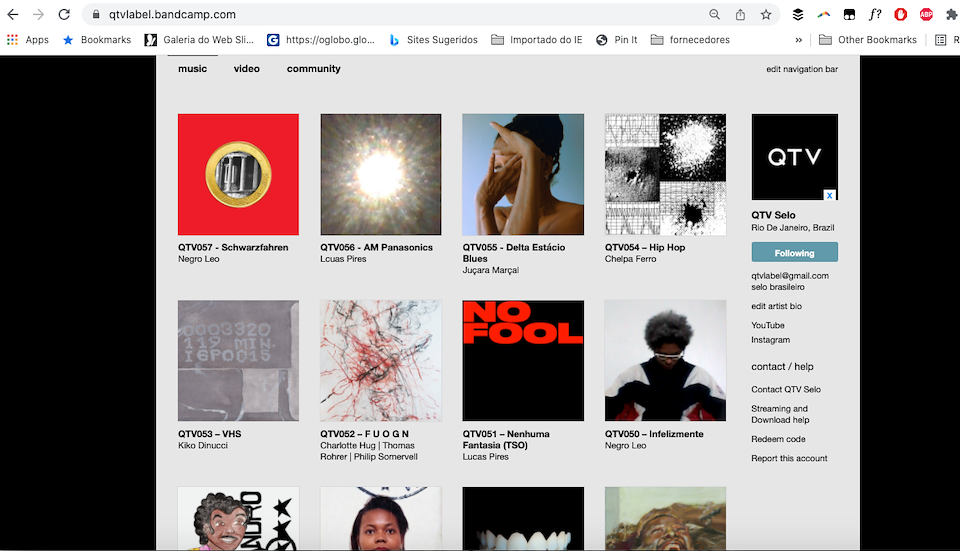Screen dimensions: 960x551
Task: Open the Pin It bookmark
Action: (617, 40)
